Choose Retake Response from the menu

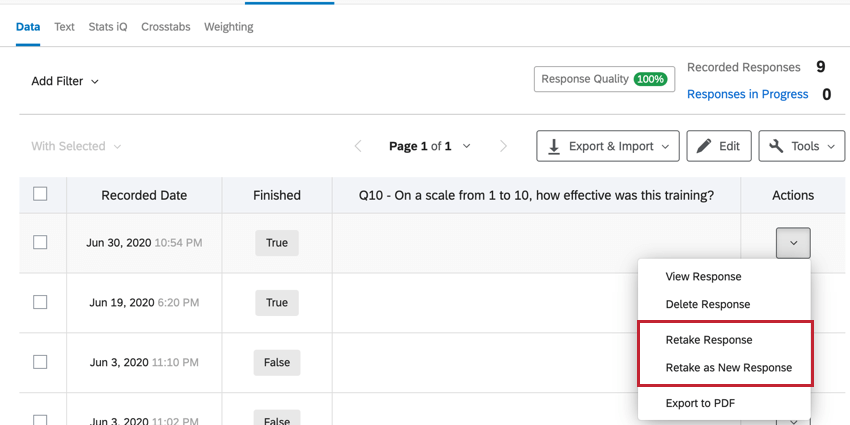[x=709, y=340]
